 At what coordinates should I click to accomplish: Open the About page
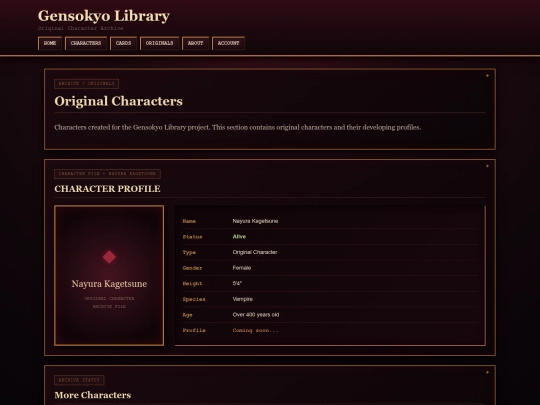(195, 43)
